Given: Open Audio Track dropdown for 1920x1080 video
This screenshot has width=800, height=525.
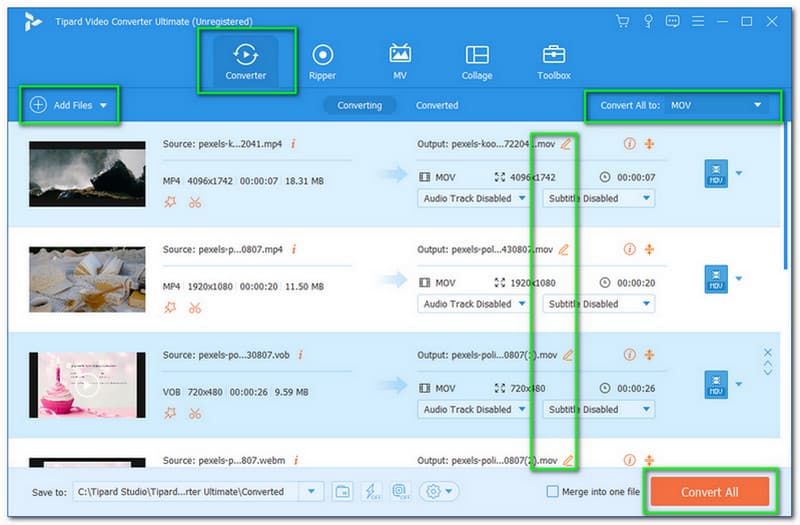Looking at the screenshot, I should click(474, 304).
